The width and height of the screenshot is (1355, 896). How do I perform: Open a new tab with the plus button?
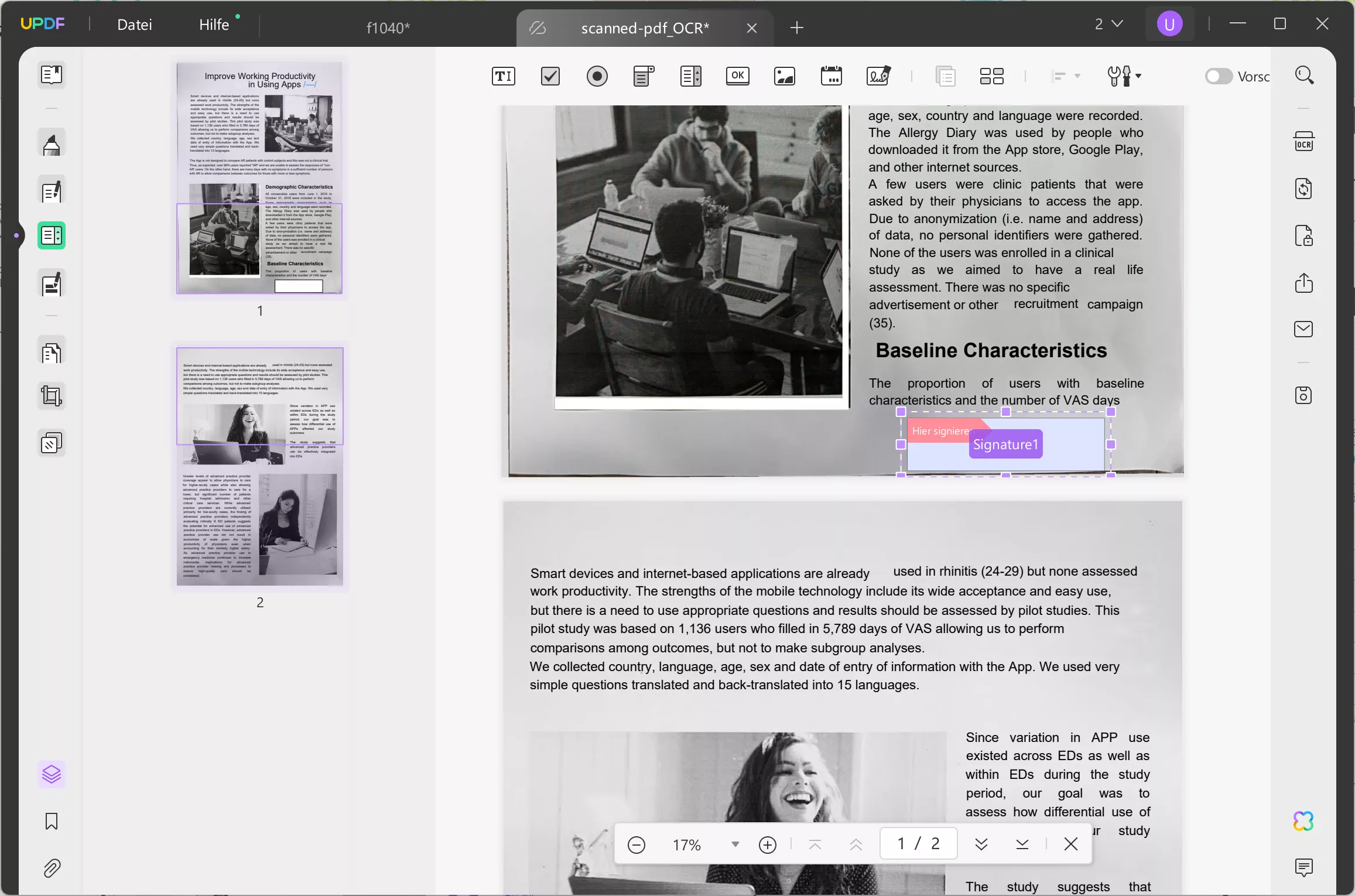[796, 28]
